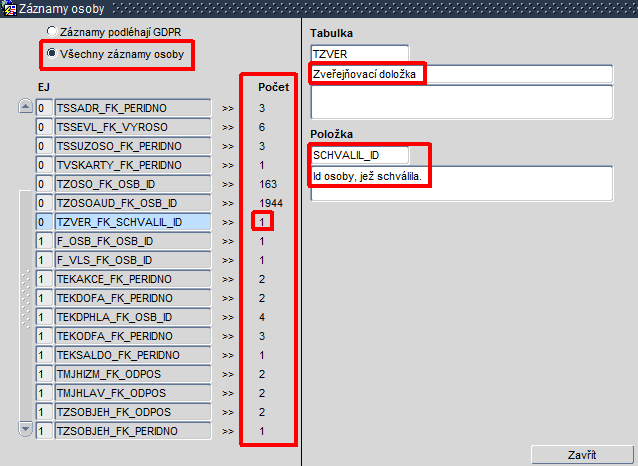Click >> button for TZSOBJEH_FK_PERIDNO
638x466 pixels.
click(228, 431)
